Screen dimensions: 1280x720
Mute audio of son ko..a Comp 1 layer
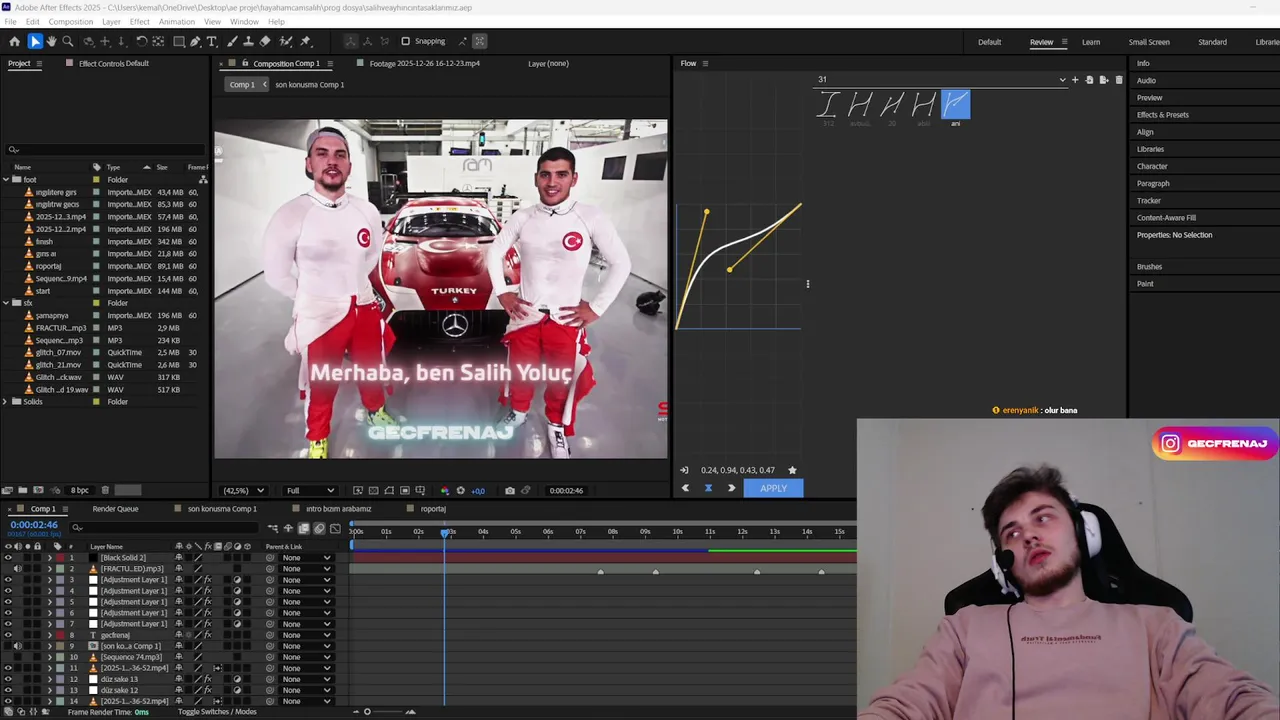coord(17,646)
